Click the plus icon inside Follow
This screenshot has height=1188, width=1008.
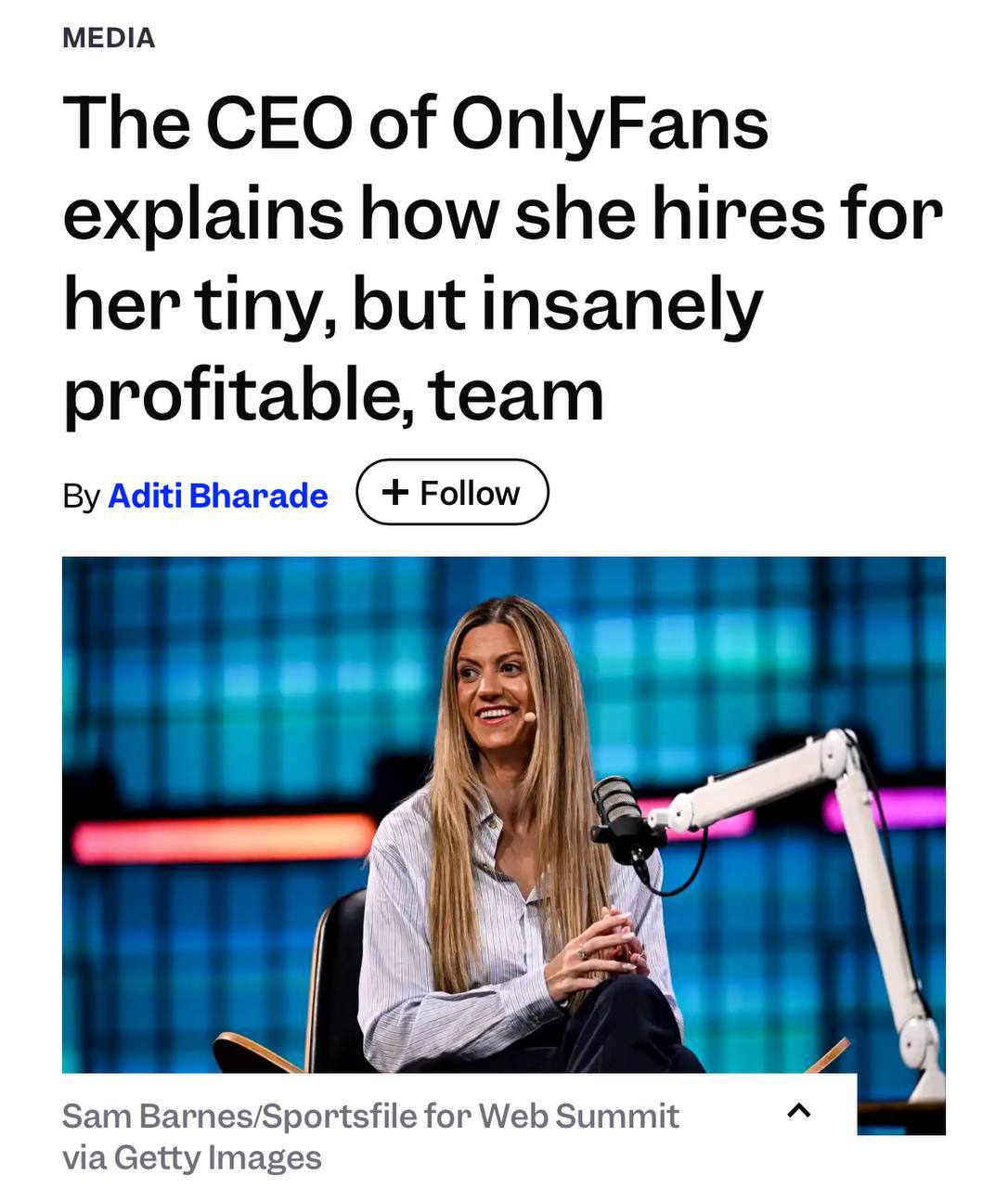395,492
